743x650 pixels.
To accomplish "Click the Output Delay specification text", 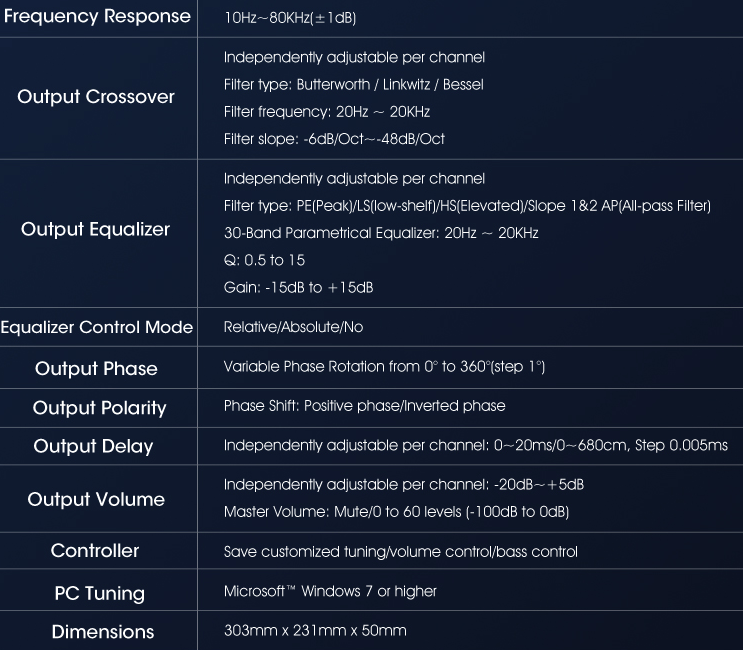I will [x=476, y=445].
